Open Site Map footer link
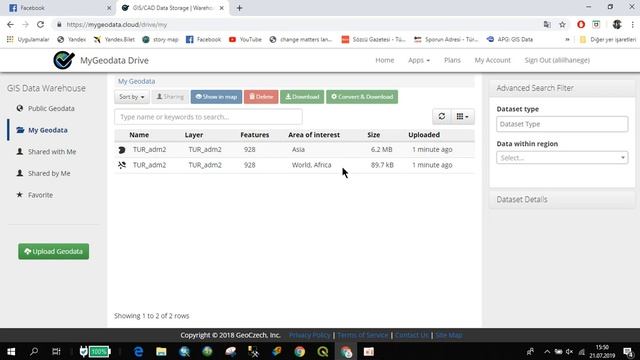640x360 pixels. coord(449,335)
